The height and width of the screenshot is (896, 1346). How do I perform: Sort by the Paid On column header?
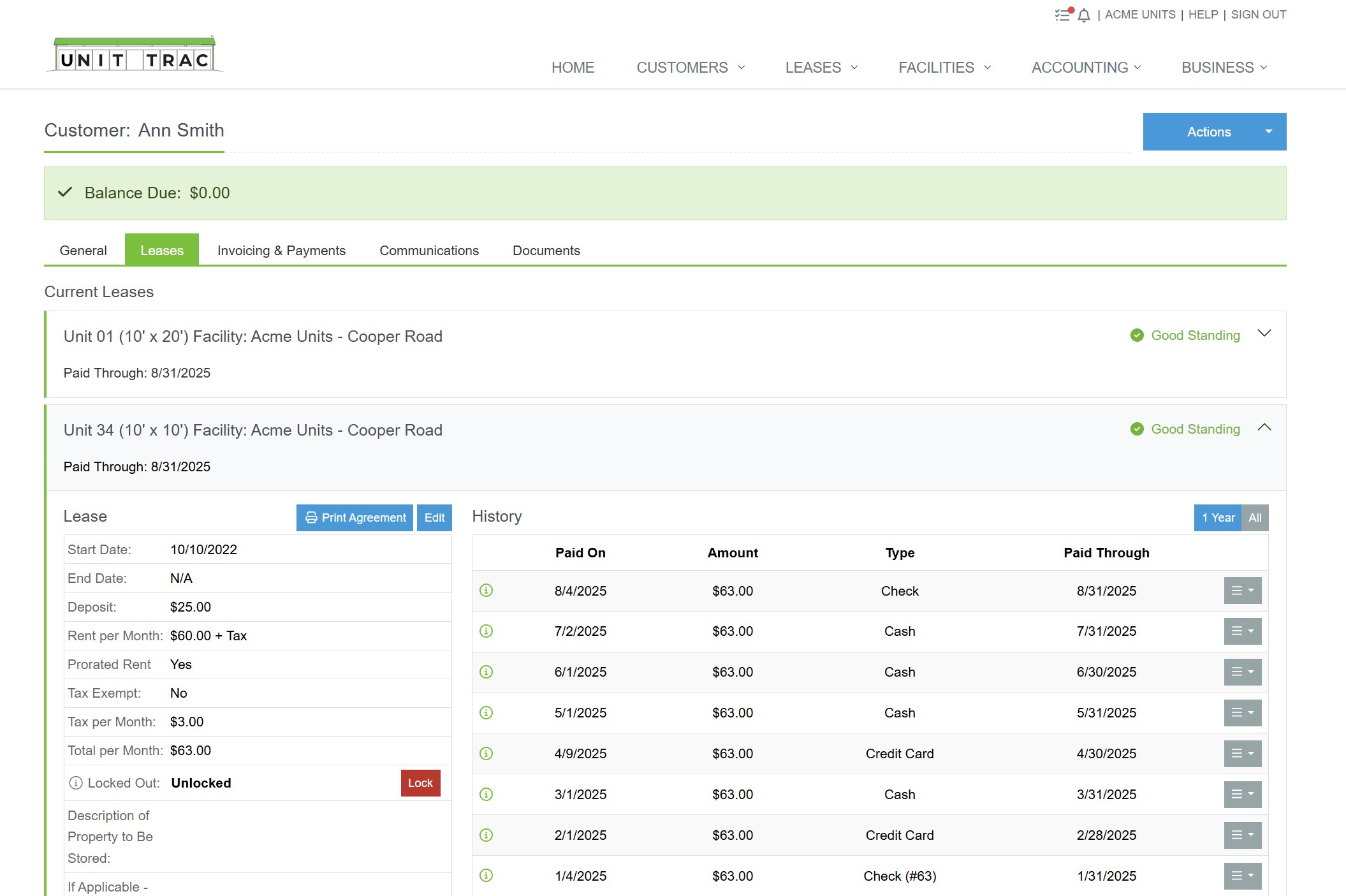pyautogui.click(x=580, y=553)
